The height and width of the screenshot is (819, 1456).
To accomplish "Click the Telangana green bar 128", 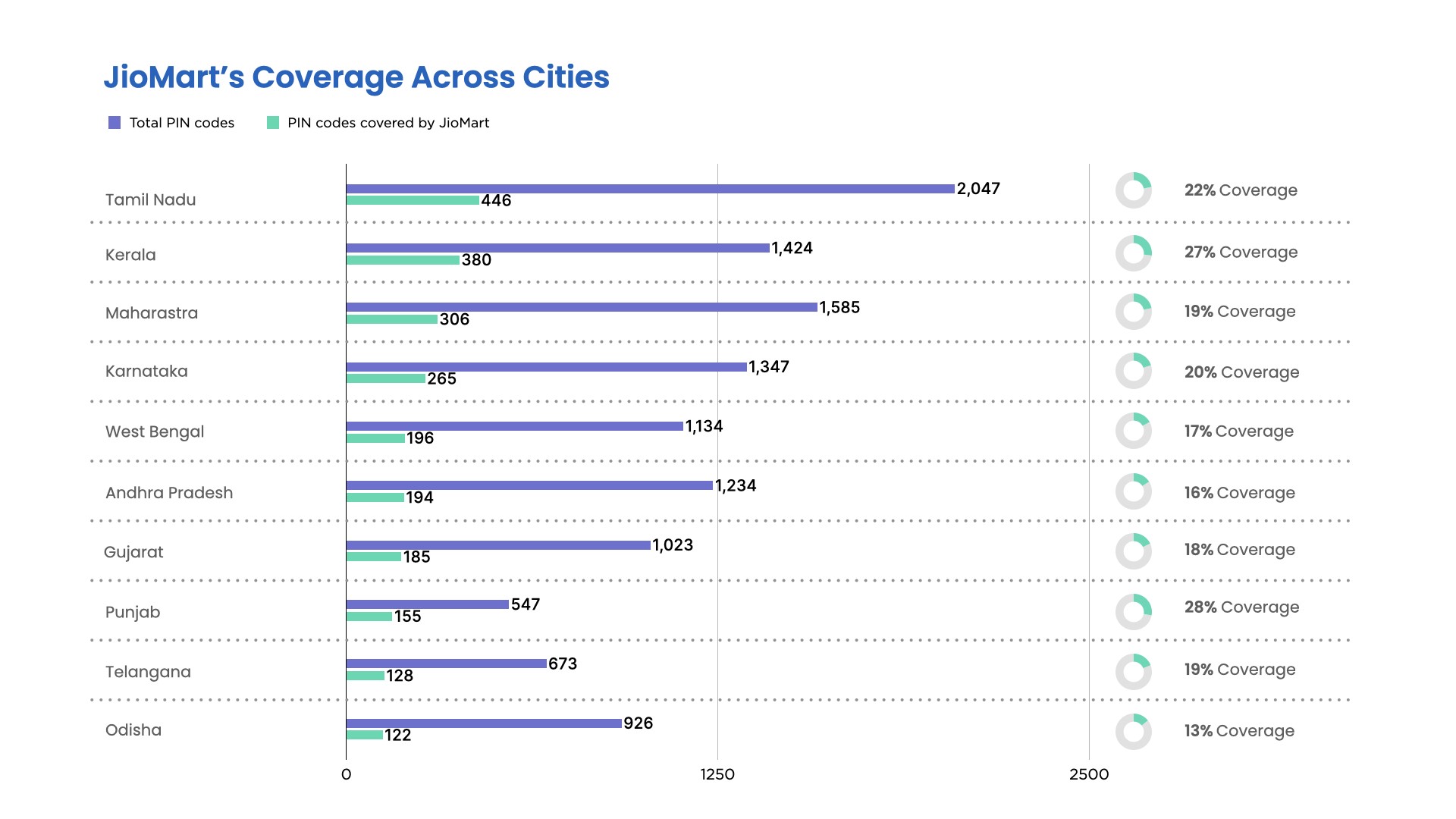I will pyautogui.click(x=366, y=676).
